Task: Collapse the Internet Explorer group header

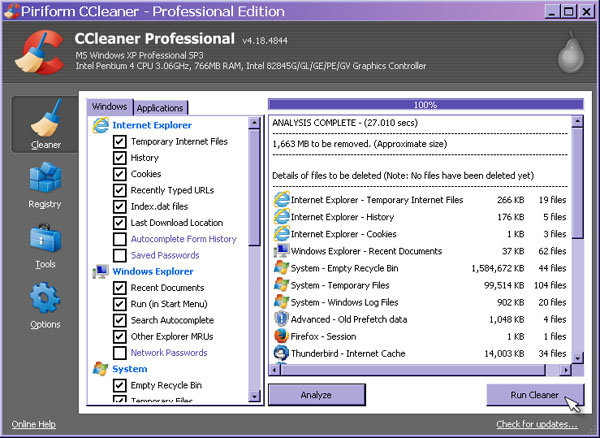Action: point(151,125)
